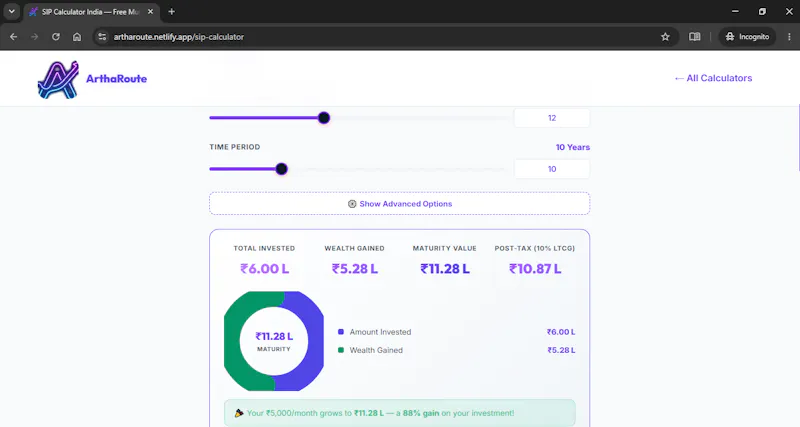Show Advanced Options

[399, 204]
